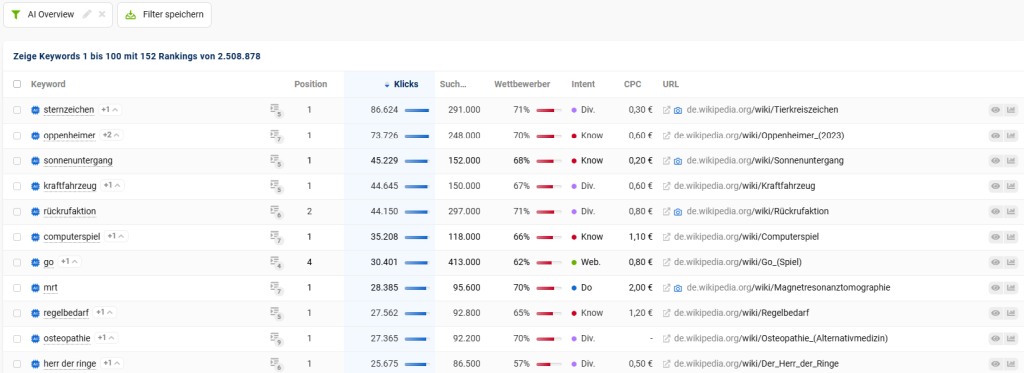This screenshot has width=1024, height=373.
Task: Check the mrt row checkbox
Action: (17, 287)
